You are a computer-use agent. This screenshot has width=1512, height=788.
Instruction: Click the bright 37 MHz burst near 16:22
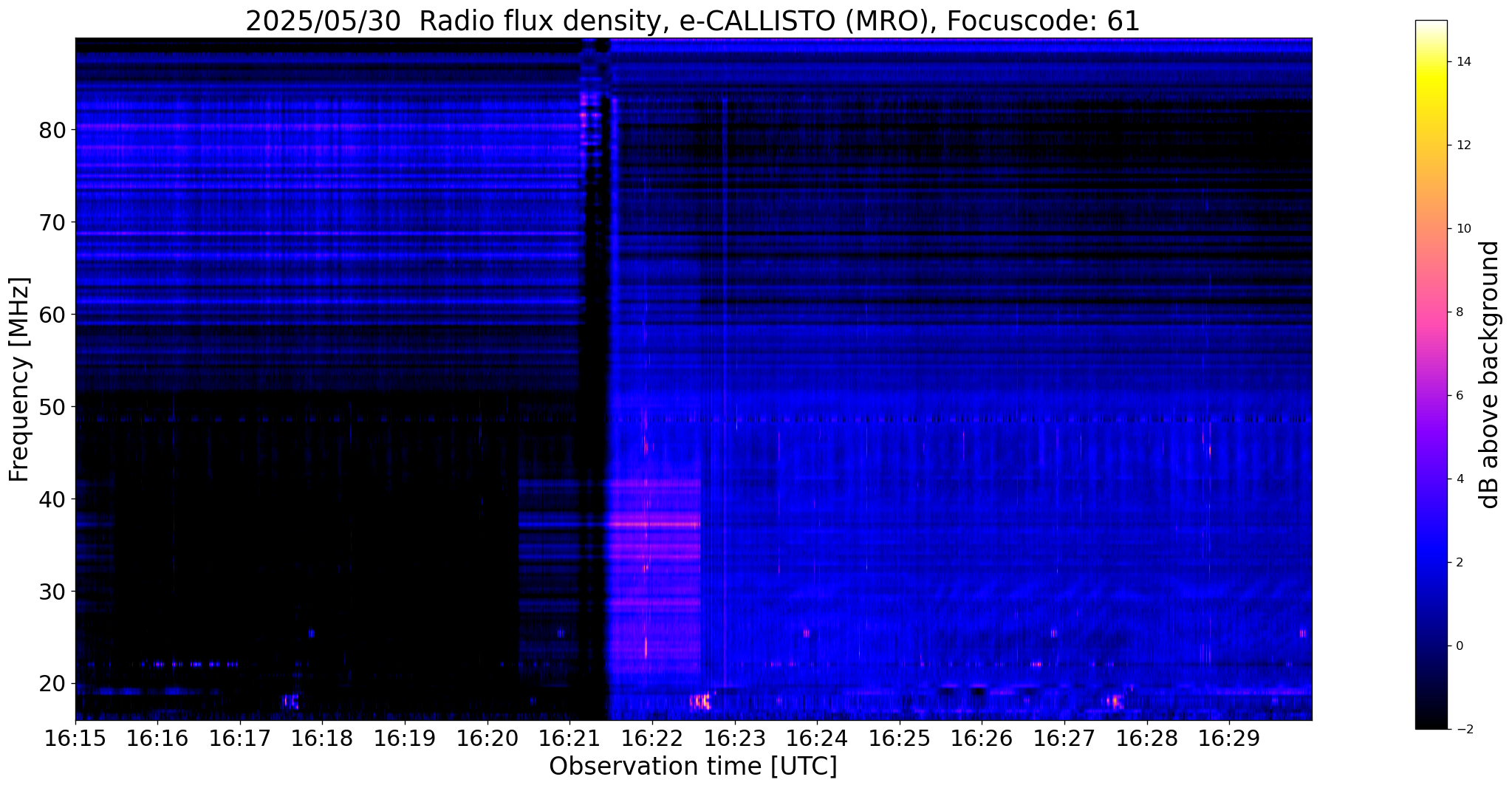point(654,524)
